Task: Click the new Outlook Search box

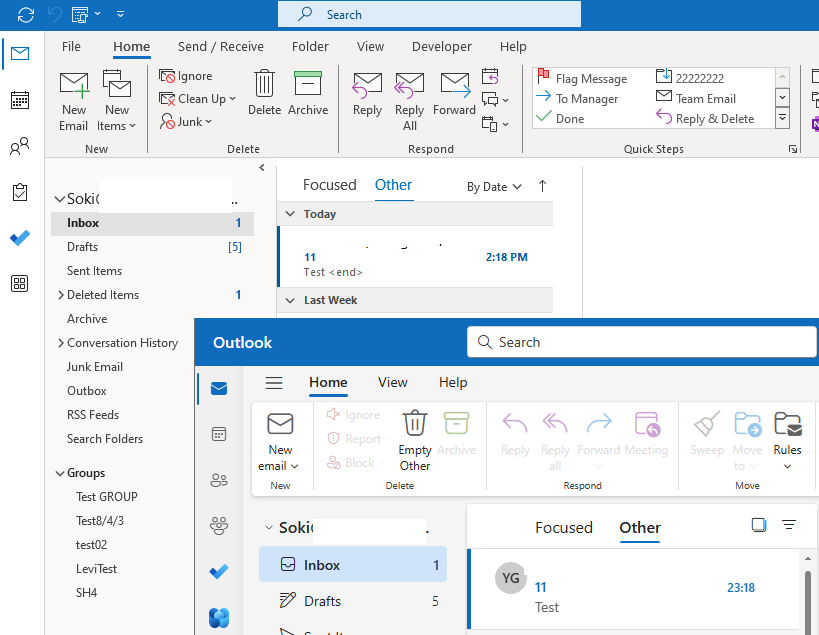Action: (x=641, y=342)
